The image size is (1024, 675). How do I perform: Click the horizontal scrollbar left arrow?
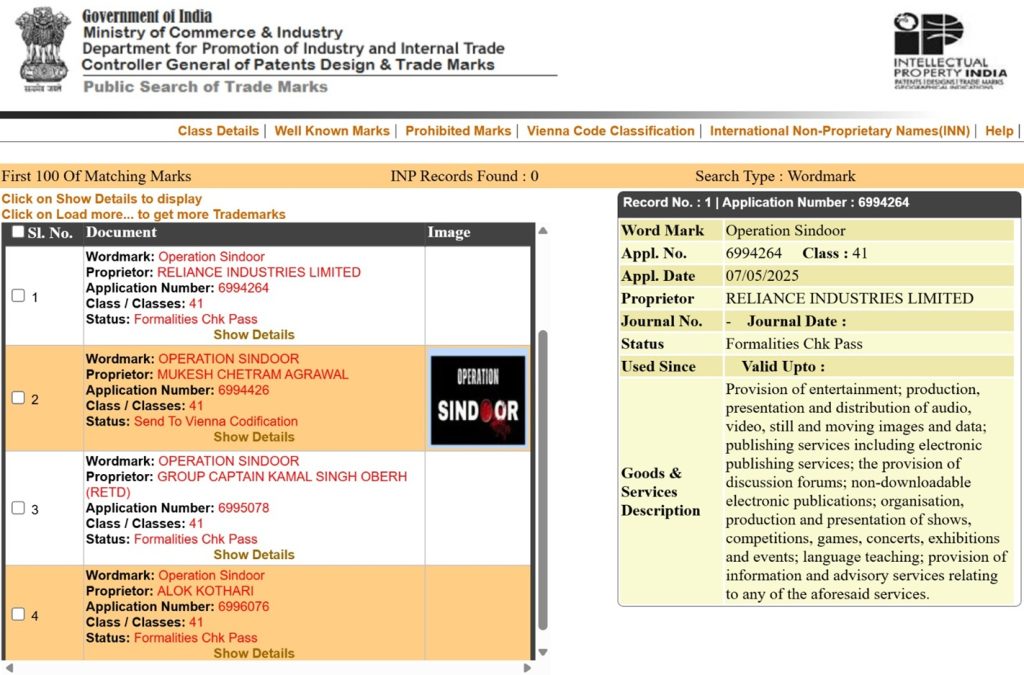(x=7, y=668)
